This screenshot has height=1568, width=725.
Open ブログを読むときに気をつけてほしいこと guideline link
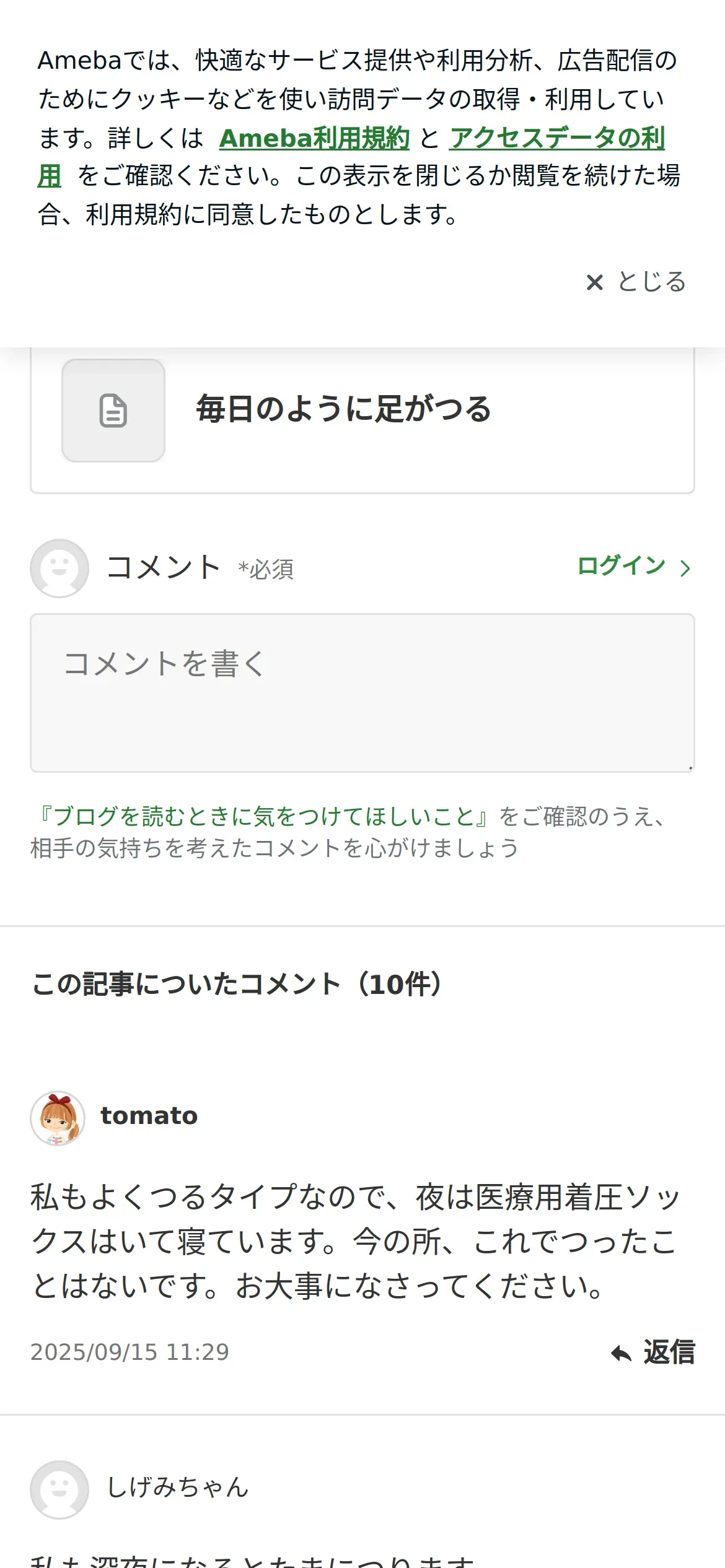[x=263, y=816]
